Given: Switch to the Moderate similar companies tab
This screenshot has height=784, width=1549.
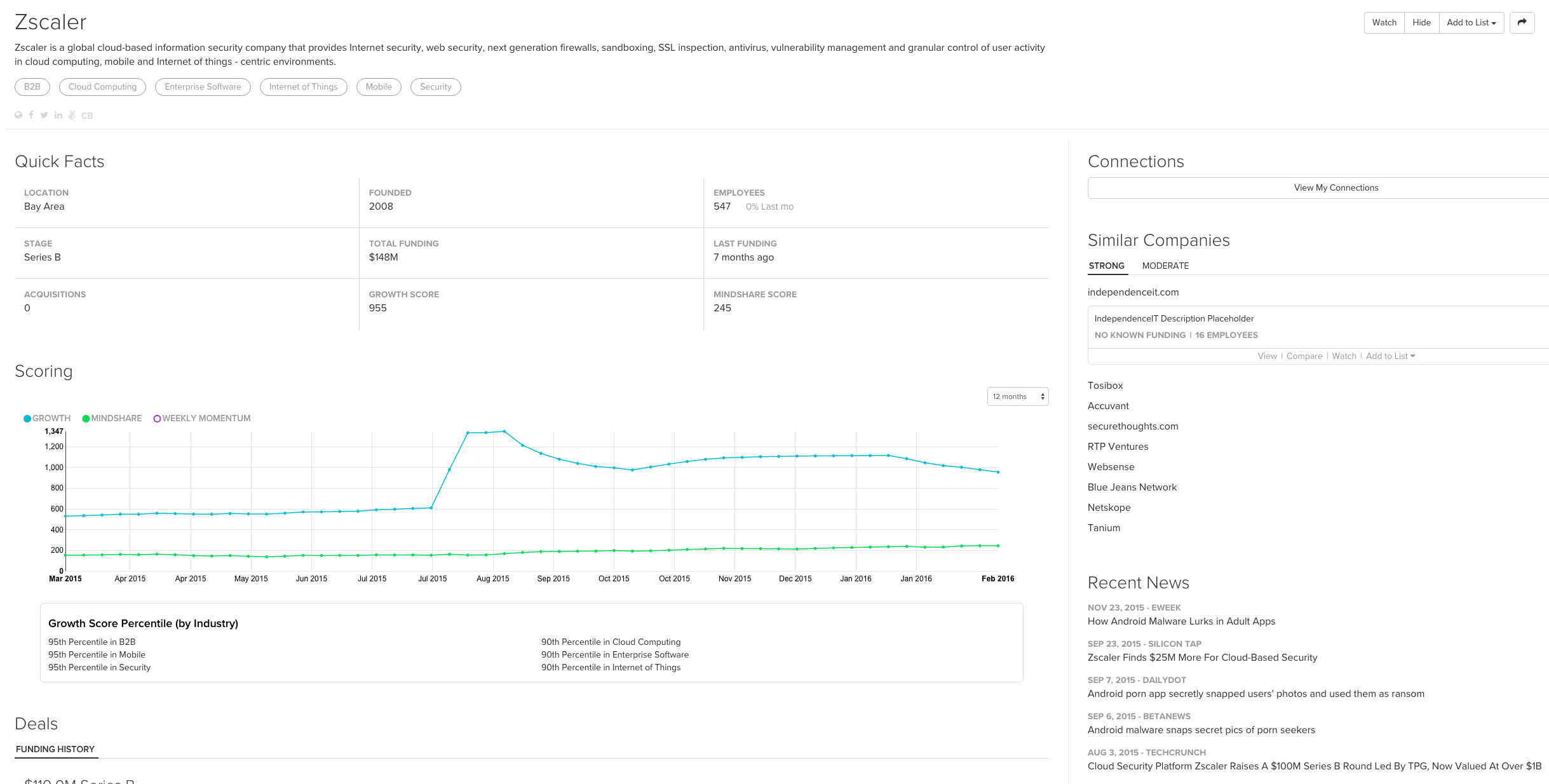Looking at the screenshot, I should pyautogui.click(x=1165, y=266).
